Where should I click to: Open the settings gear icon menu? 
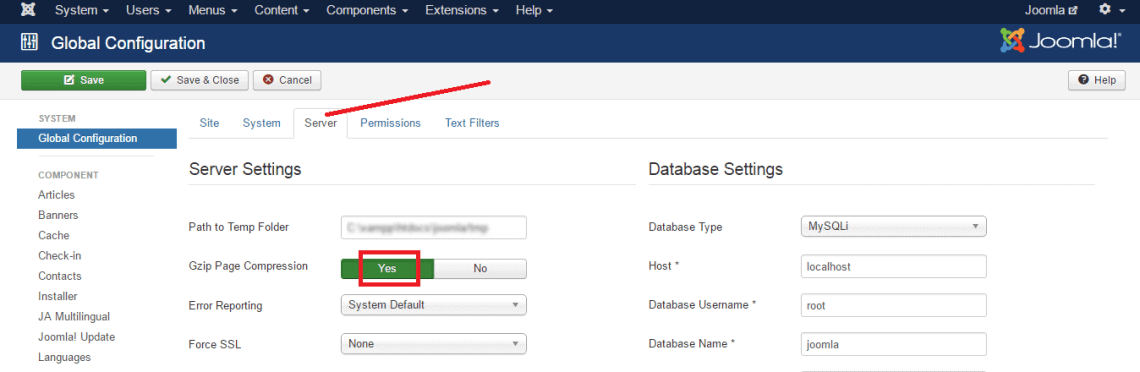(1109, 10)
